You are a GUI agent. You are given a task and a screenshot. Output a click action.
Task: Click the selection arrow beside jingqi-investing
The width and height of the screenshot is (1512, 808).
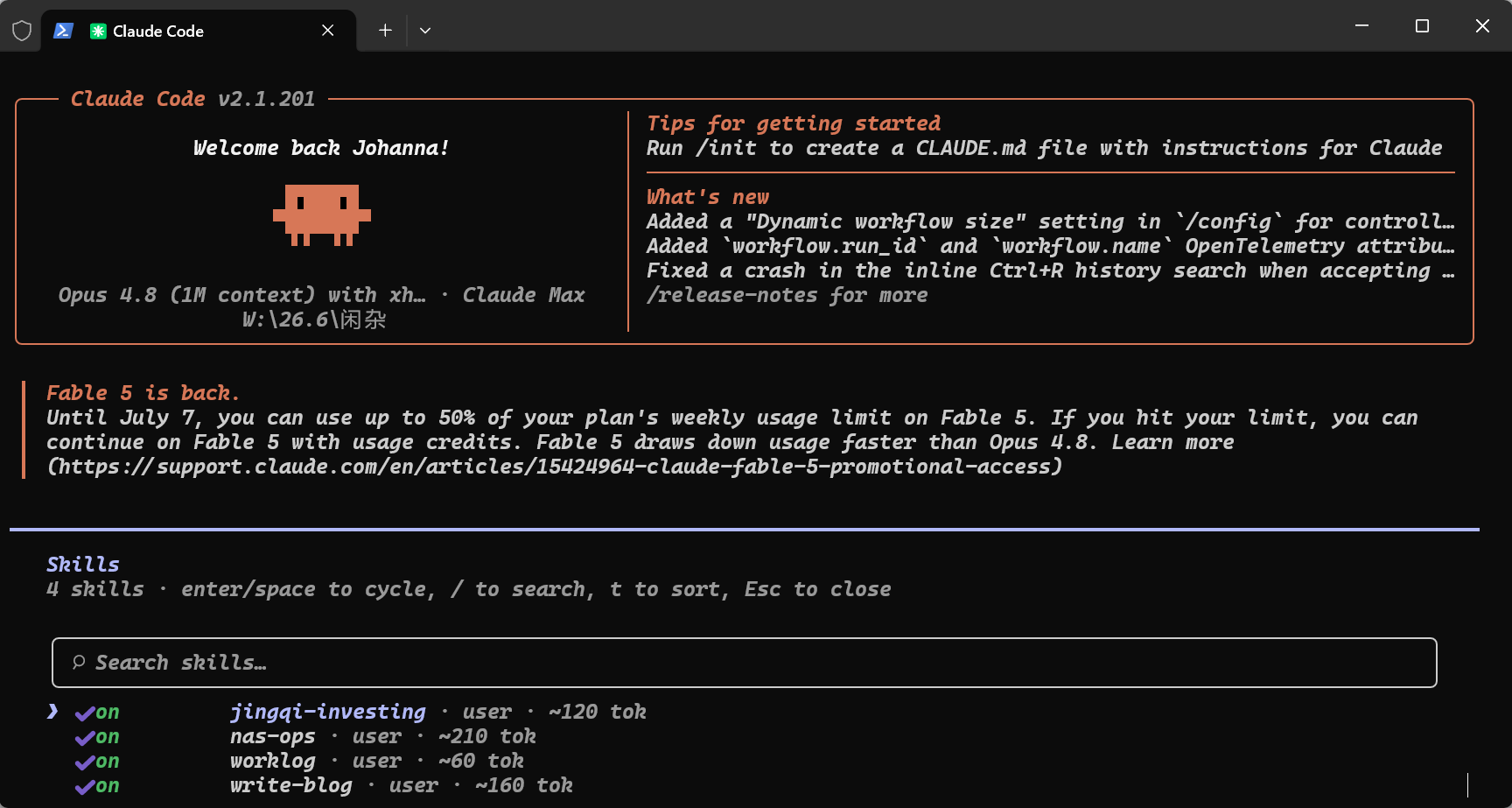tap(52, 712)
